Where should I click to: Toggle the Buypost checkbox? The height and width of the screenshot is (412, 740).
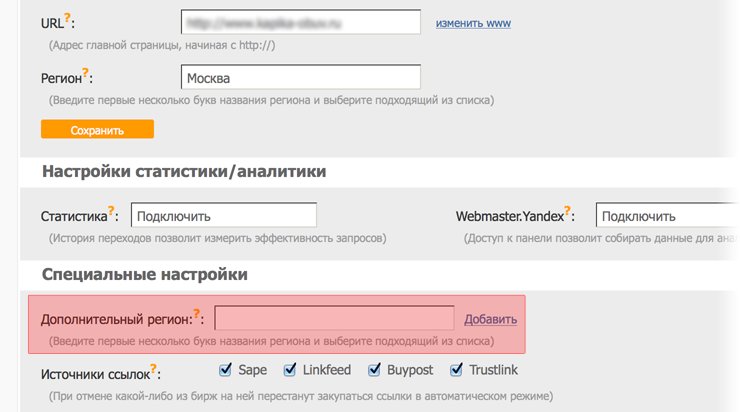click(x=376, y=370)
